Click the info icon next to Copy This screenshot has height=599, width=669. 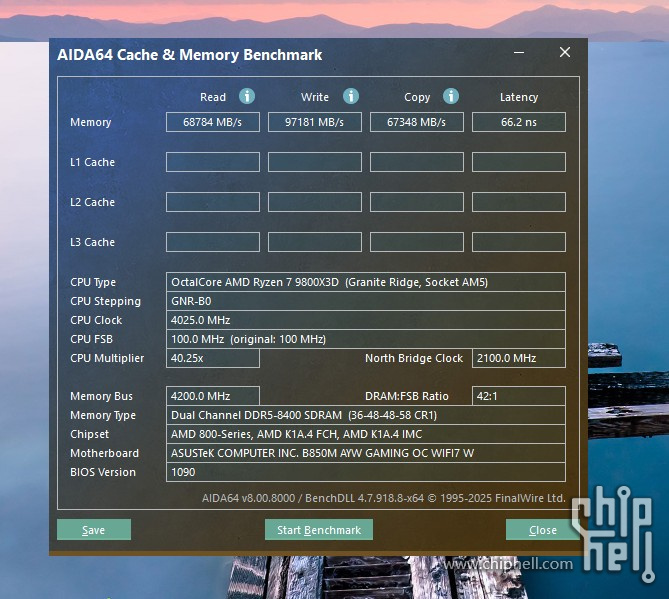451,97
